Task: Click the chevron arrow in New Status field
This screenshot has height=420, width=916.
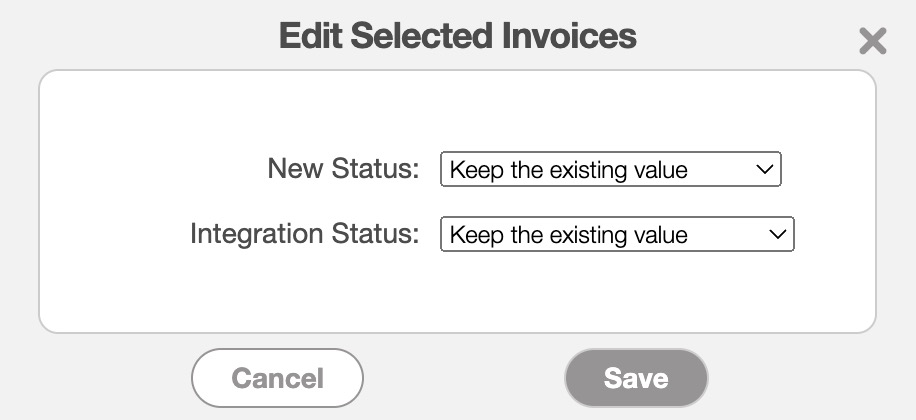Action: (765, 169)
